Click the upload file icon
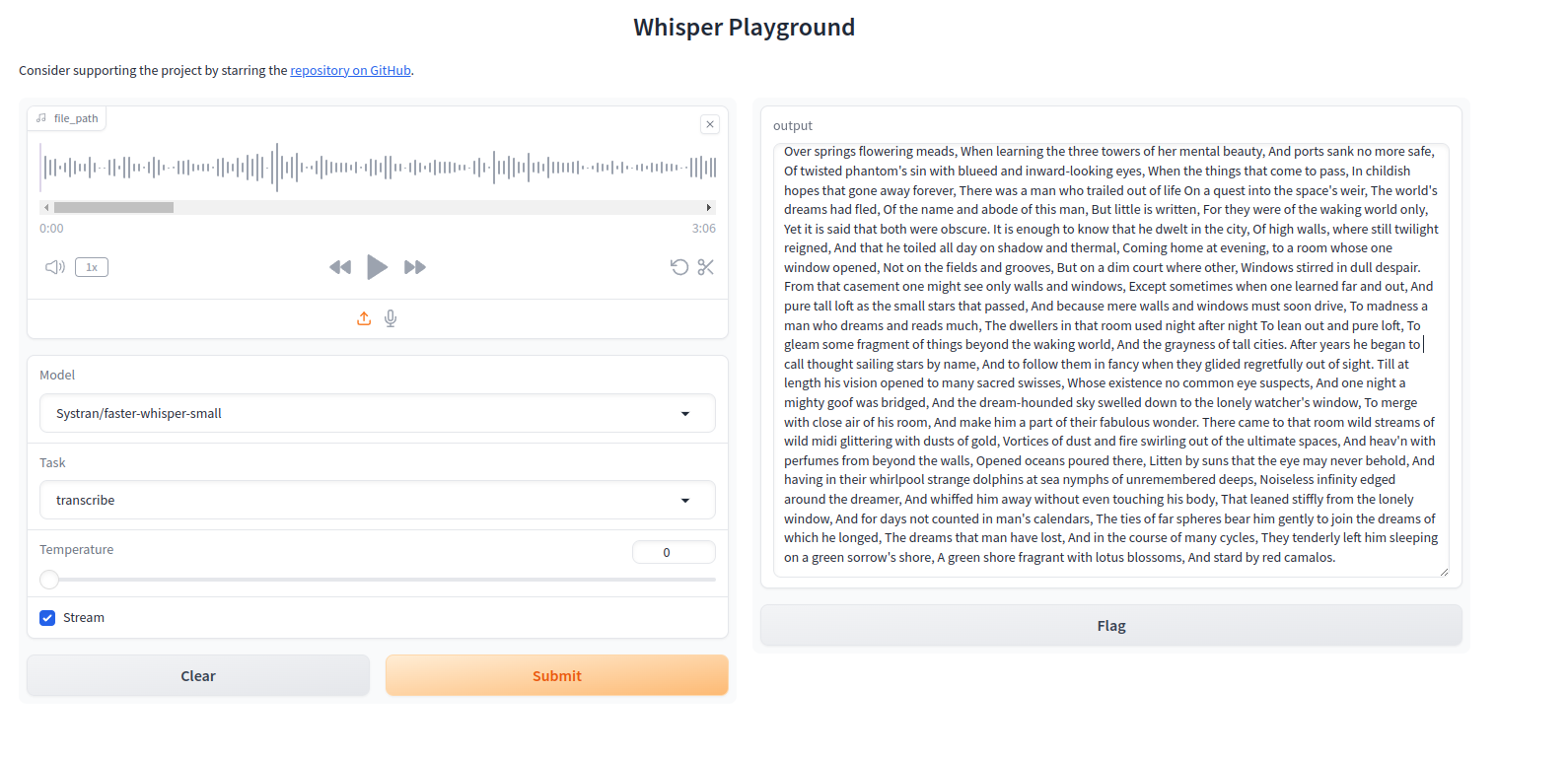This screenshot has width=1568, height=758. [364, 318]
